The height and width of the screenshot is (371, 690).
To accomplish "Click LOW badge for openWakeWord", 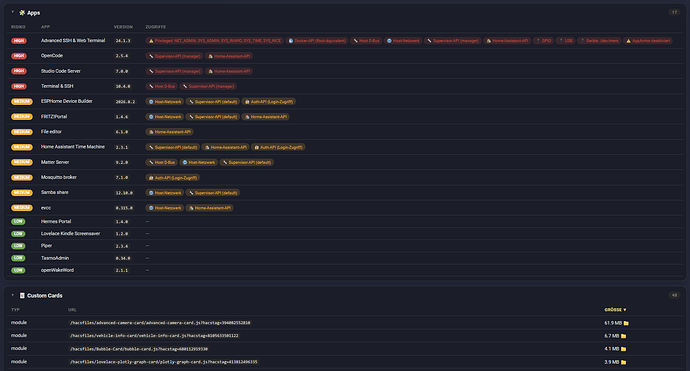I will pyautogui.click(x=18, y=270).
